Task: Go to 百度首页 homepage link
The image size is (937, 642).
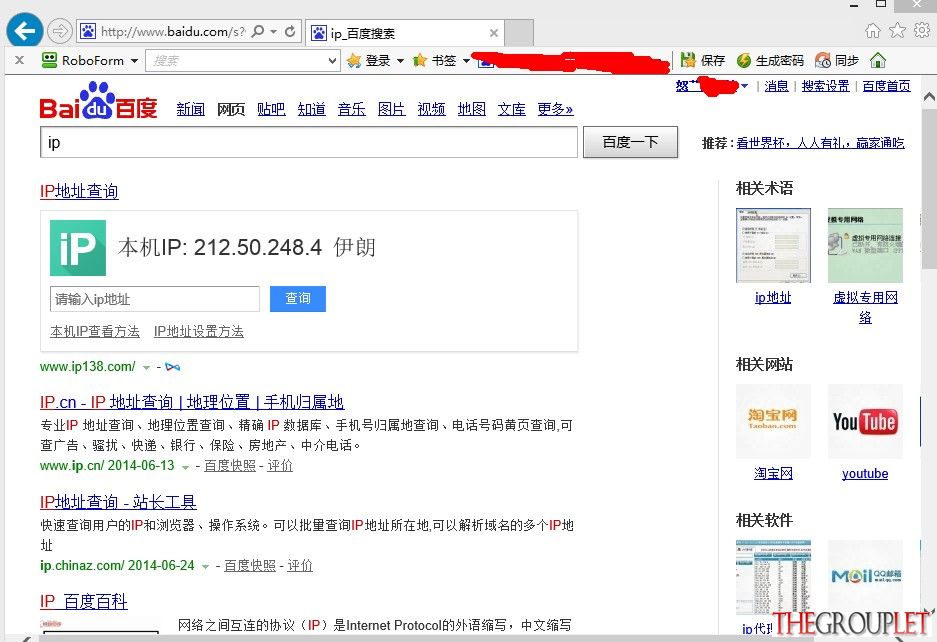Action: 886,86
